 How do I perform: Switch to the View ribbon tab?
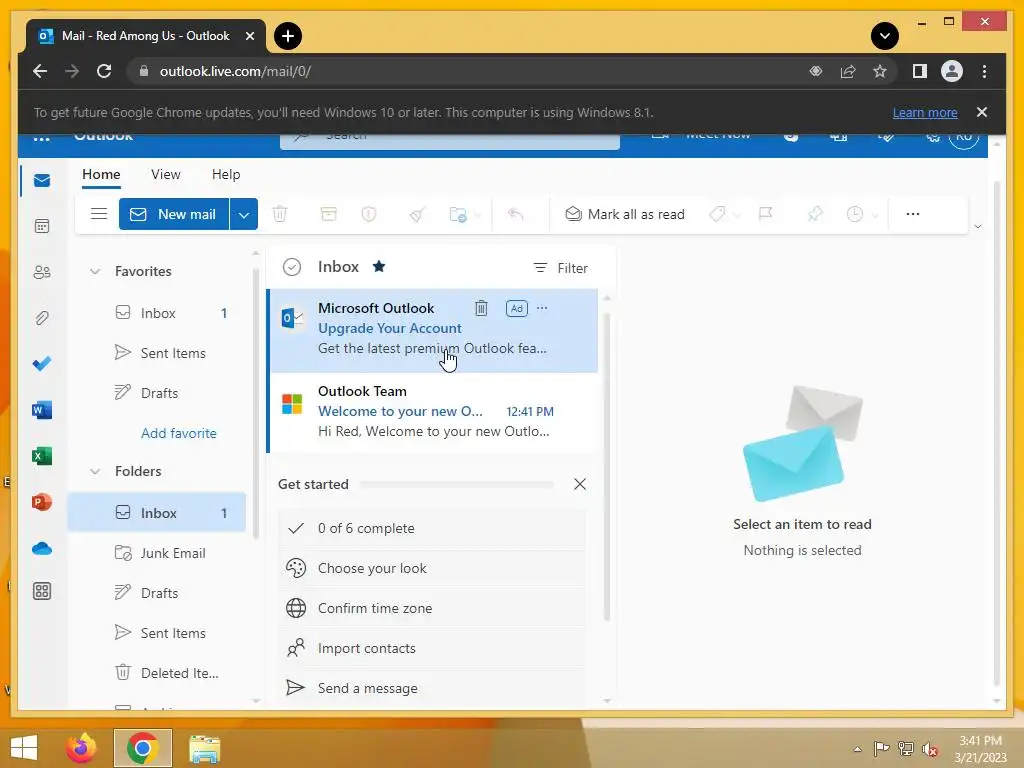tap(165, 174)
